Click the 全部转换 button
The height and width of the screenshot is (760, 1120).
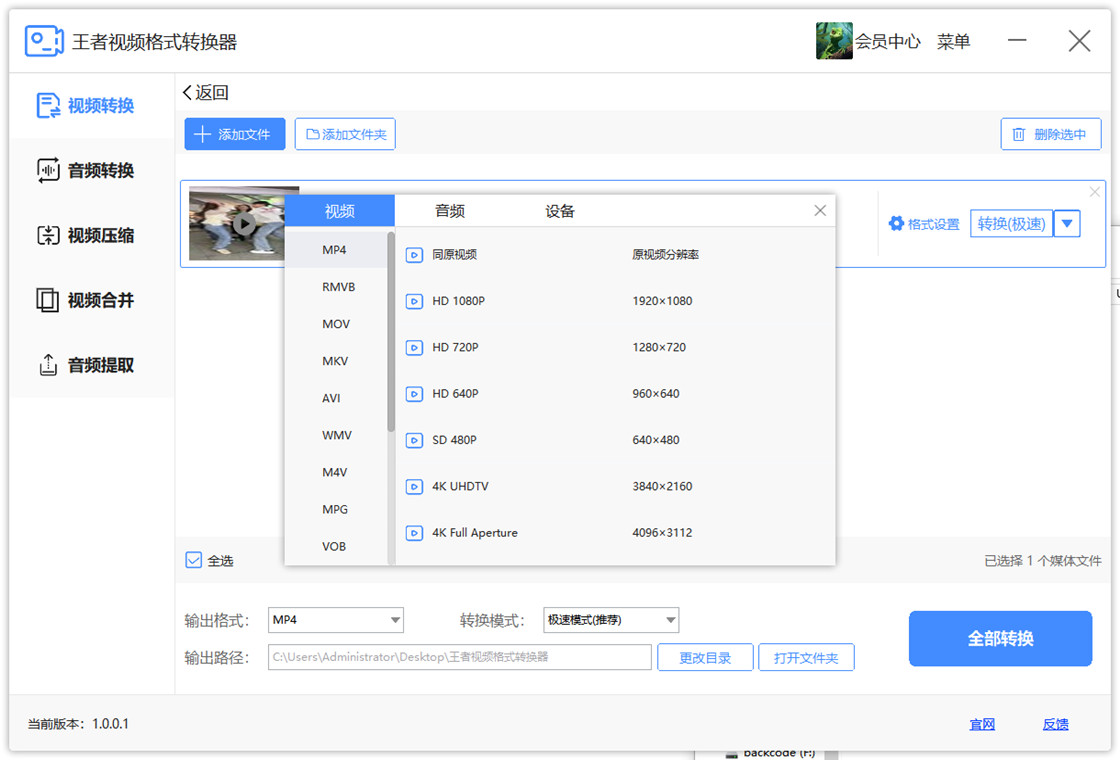[x=1000, y=639]
